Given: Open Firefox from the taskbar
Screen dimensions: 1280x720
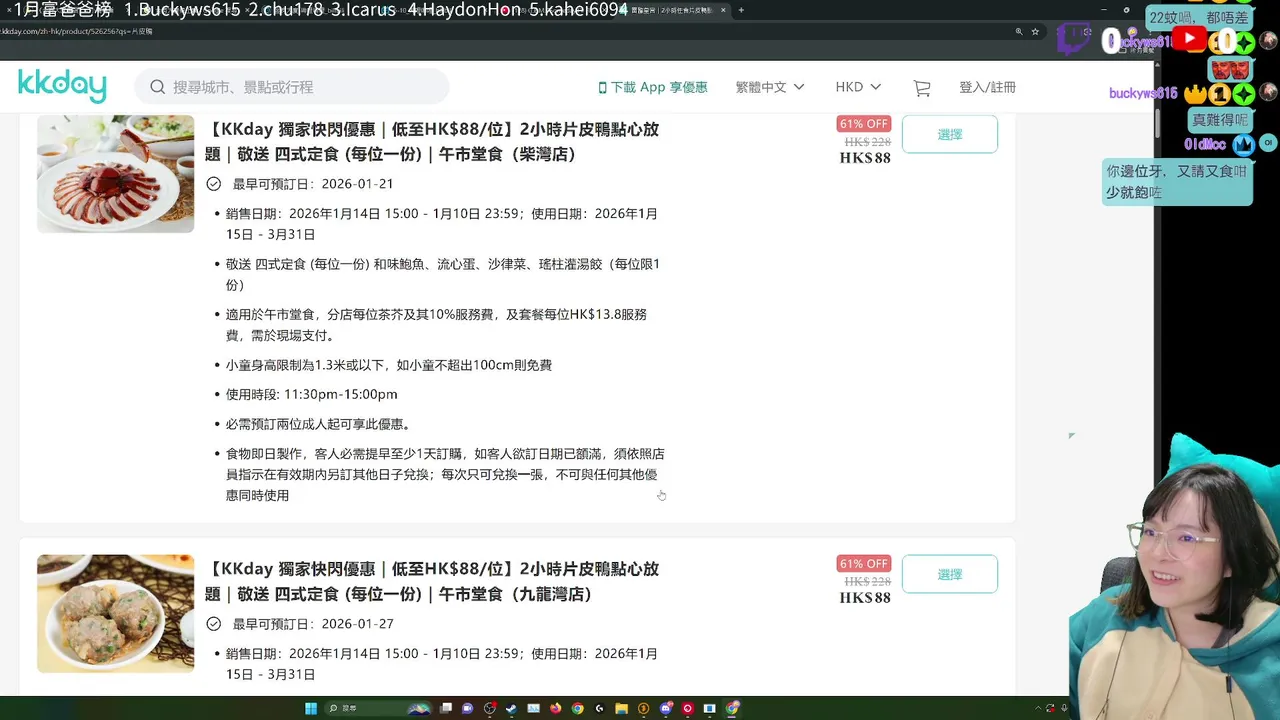Looking at the screenshot, I should [x=555, y=708].
